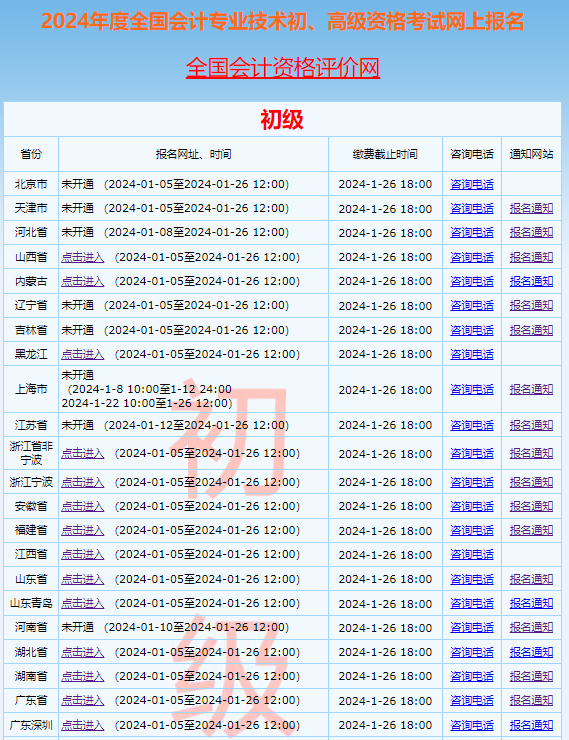Viewport: 569px width, 740px height.
Task: Open 点击进入 for 黑龙江
Action: pyautogui.click(x=83, y=354)
